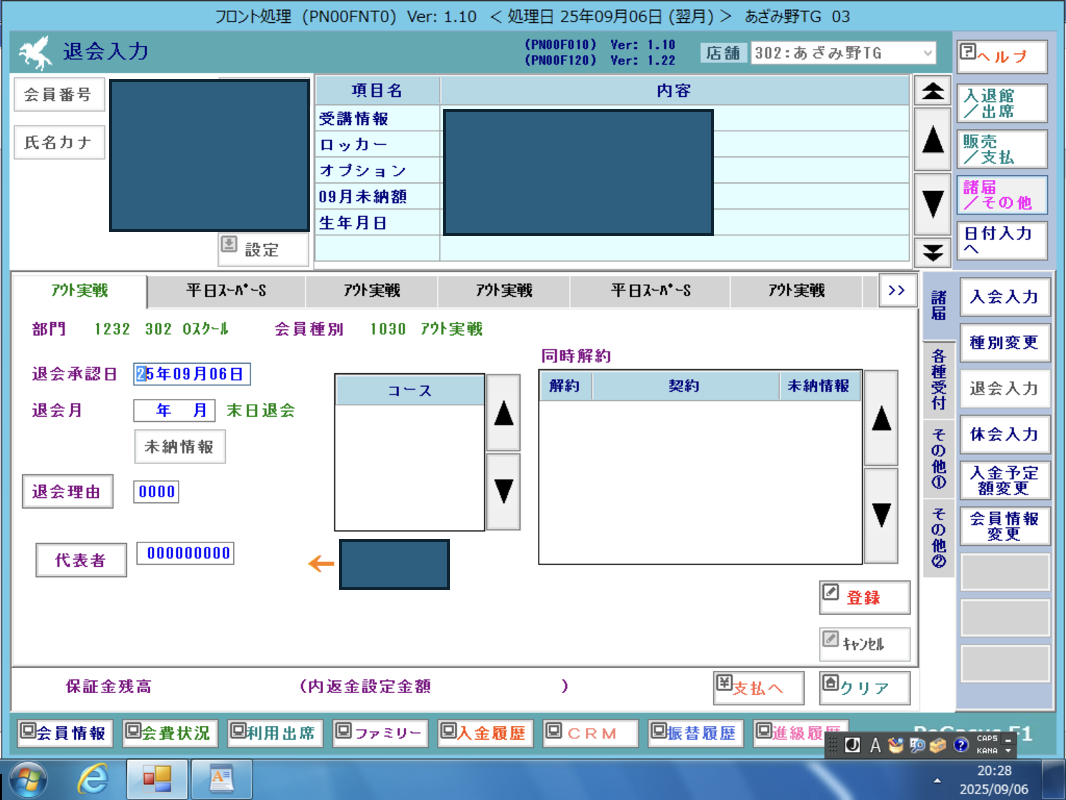
Task: Click the 設定 settings button
Action: click(263, 249)
